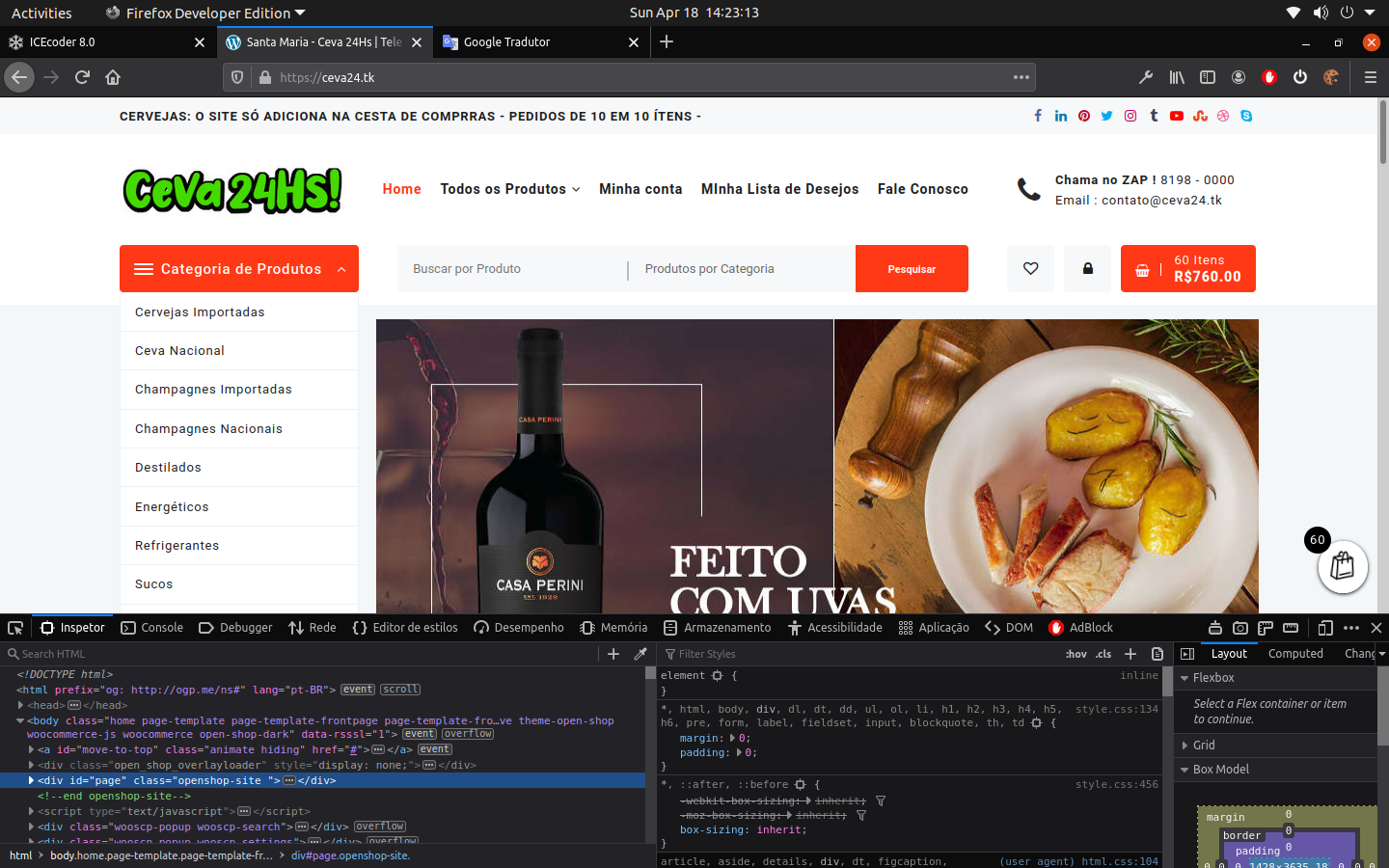Open the Skype social icon
This screenshot has width=1389, height=868.
coord(1246,116)
